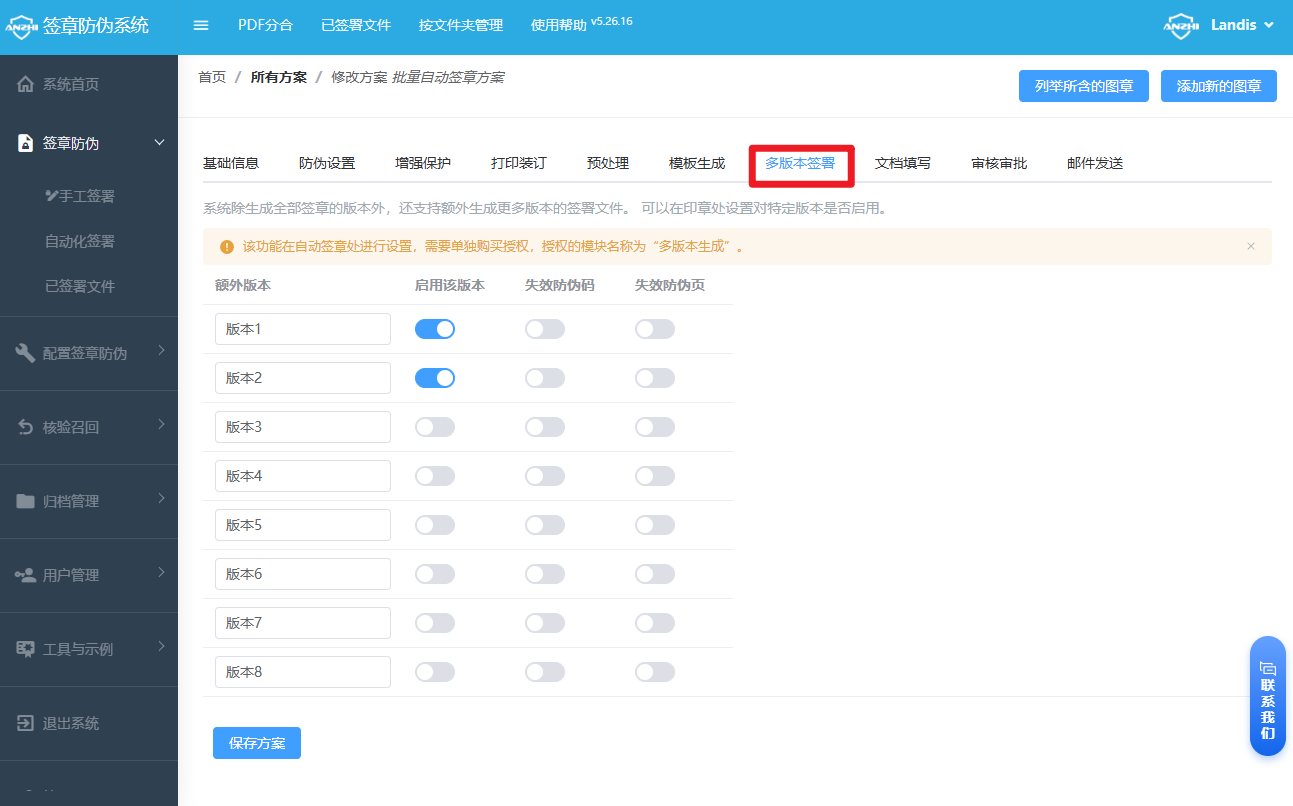Screen dimensions: 1293x806
Task: Enable the 失效防伪码 toggle for 版本3
Action: click(545, 426)
